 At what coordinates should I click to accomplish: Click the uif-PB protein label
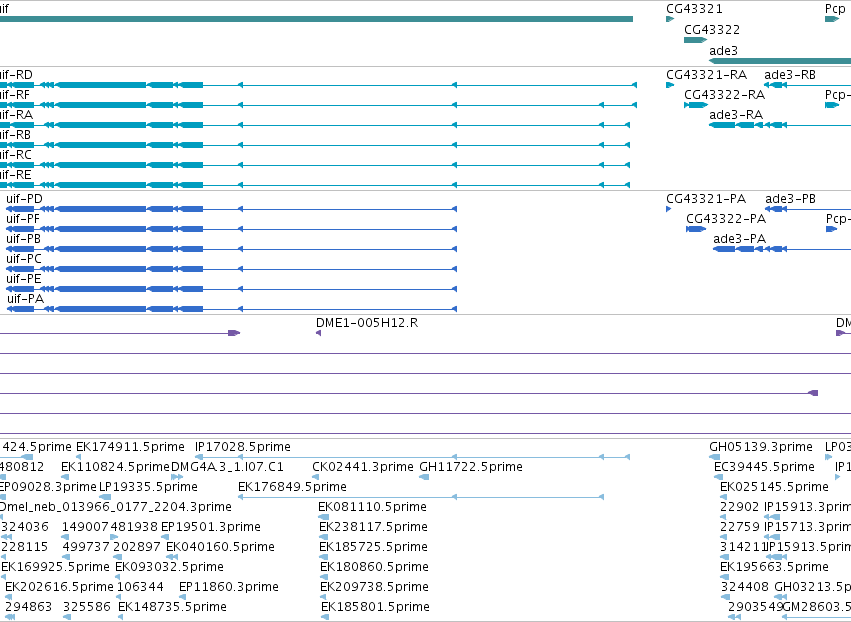23,239
